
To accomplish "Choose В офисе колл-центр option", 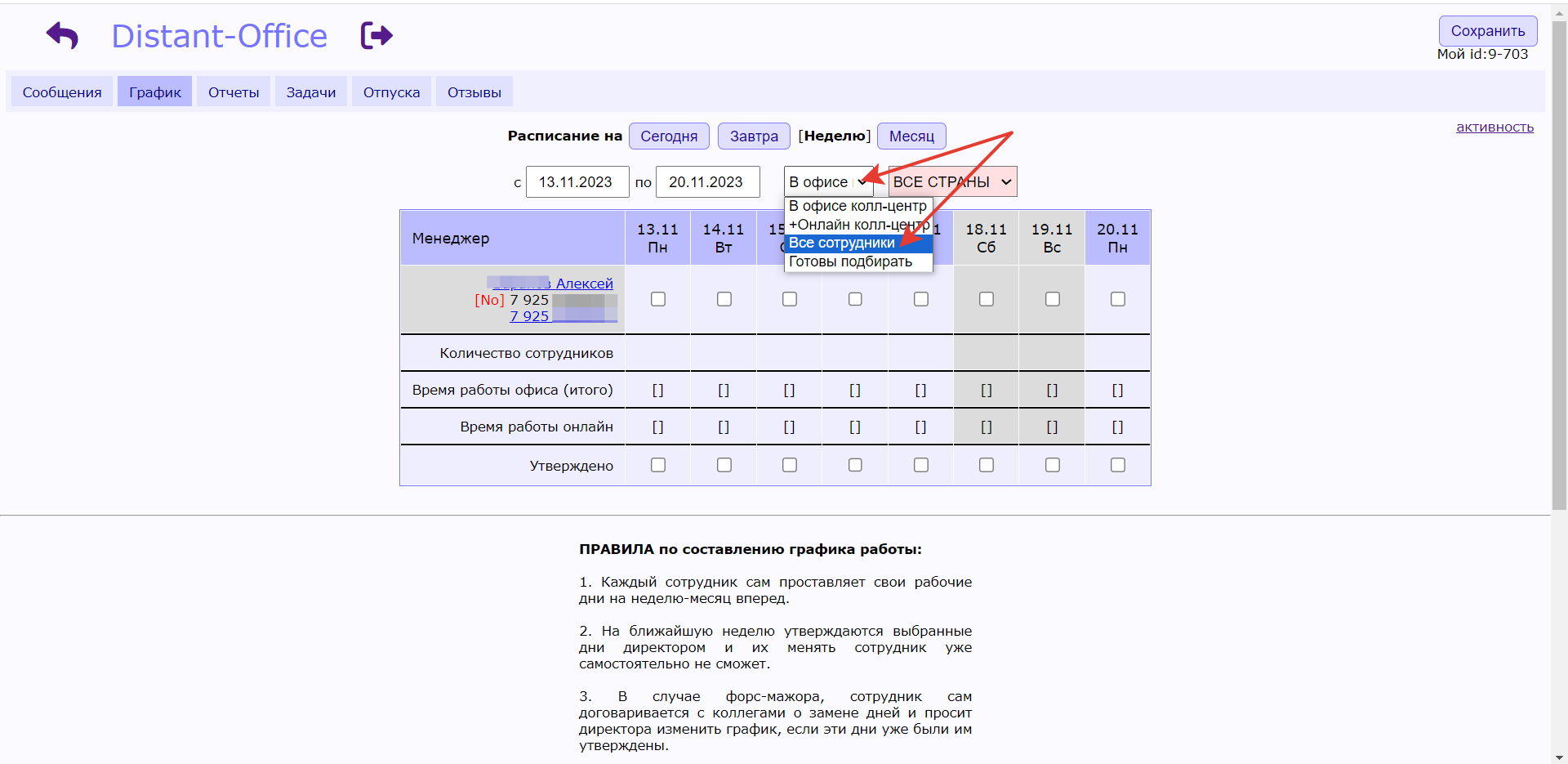I will tap(858, 206).
